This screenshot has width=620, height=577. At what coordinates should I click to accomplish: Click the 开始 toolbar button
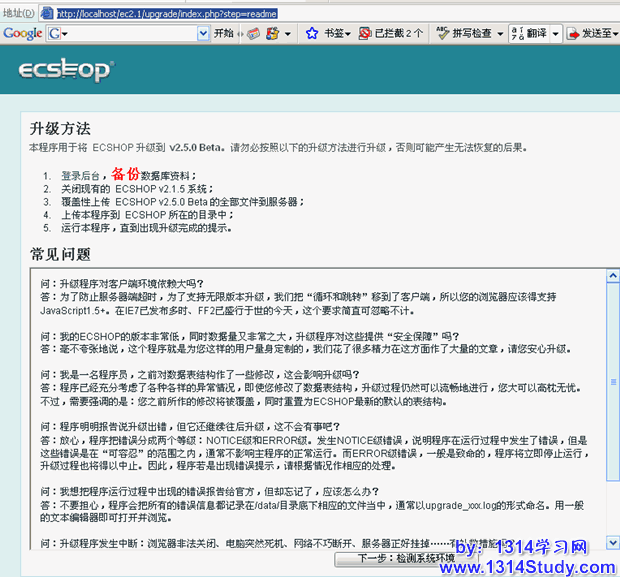coord(223,34)
